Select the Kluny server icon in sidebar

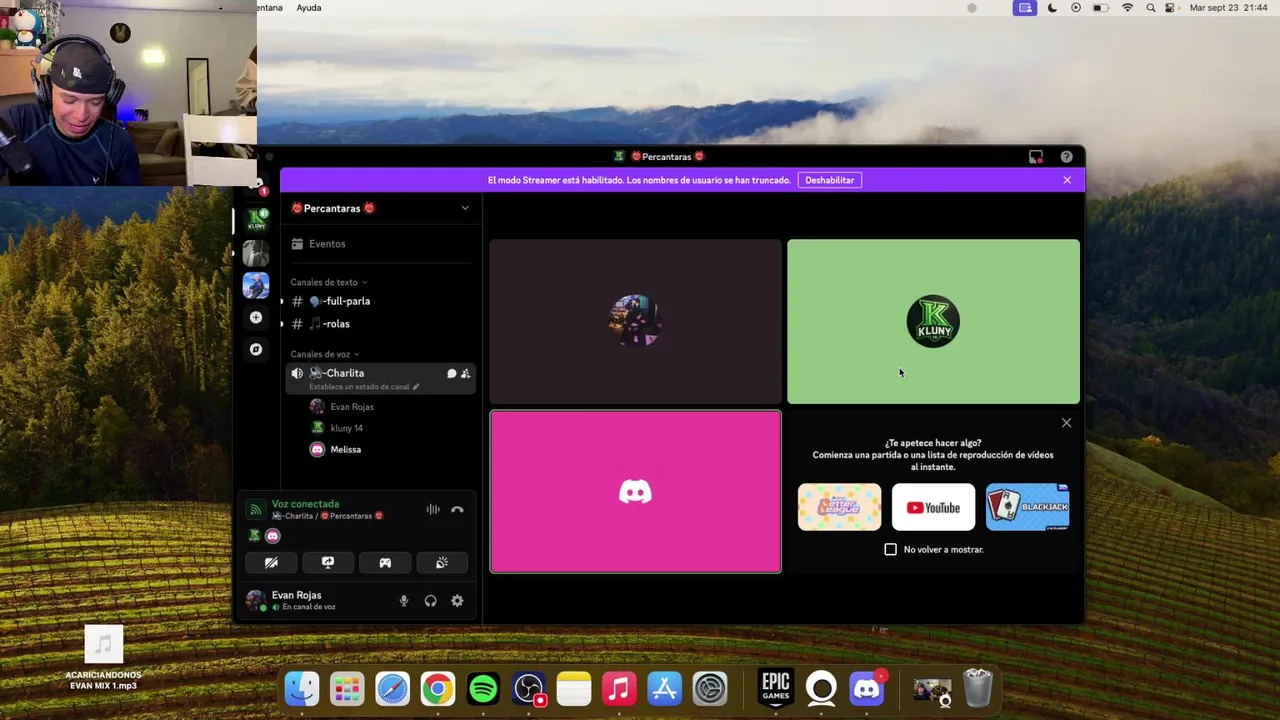(257, 221)
